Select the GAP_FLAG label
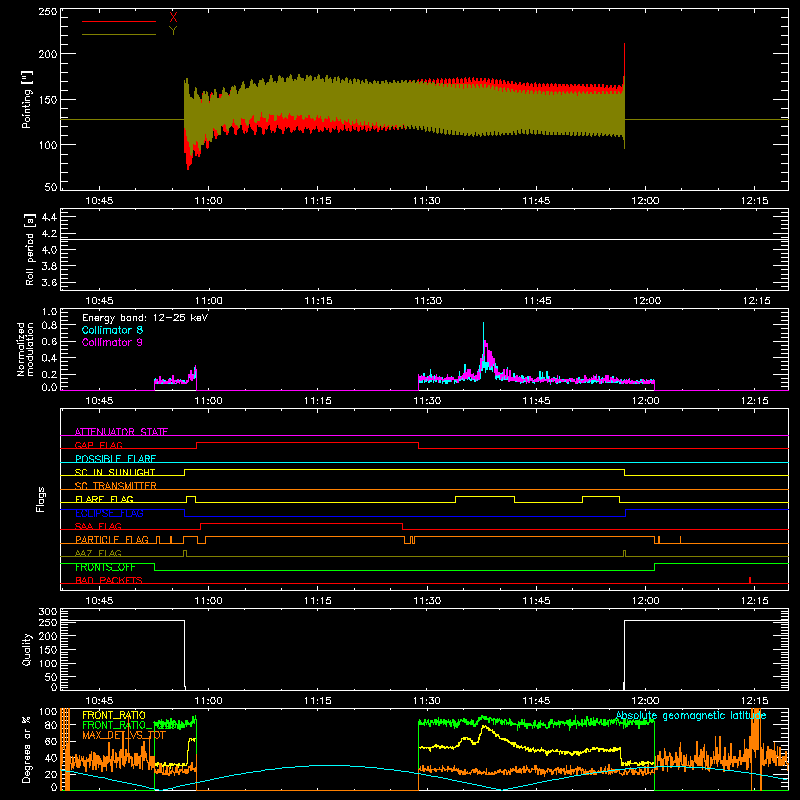 (x=98, y=445)
